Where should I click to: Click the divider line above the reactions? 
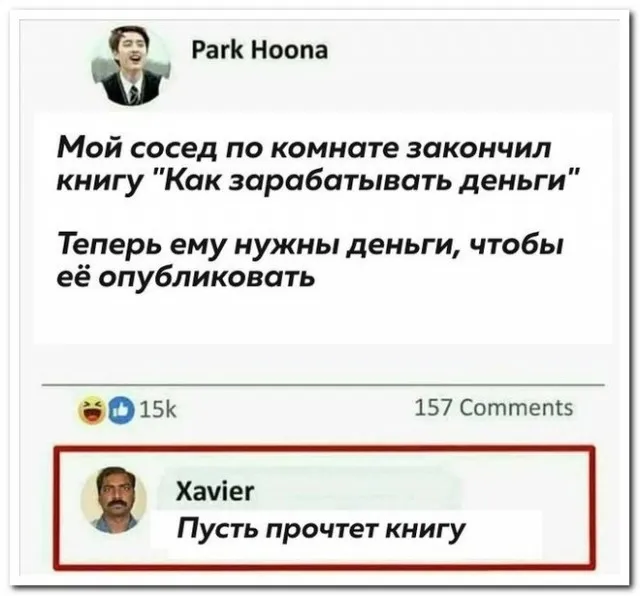tap(323, 385)
